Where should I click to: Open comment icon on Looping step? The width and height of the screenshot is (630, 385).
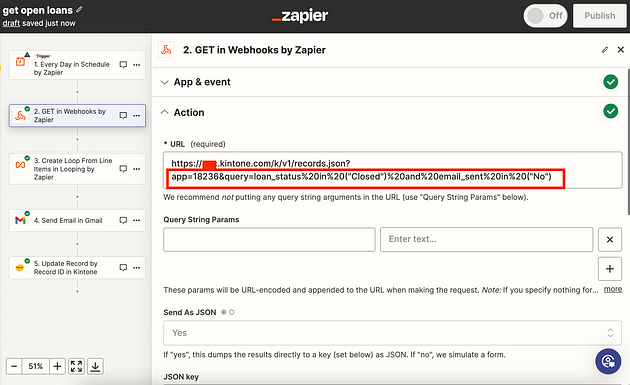pyautogui.click(x=123, y=169)
